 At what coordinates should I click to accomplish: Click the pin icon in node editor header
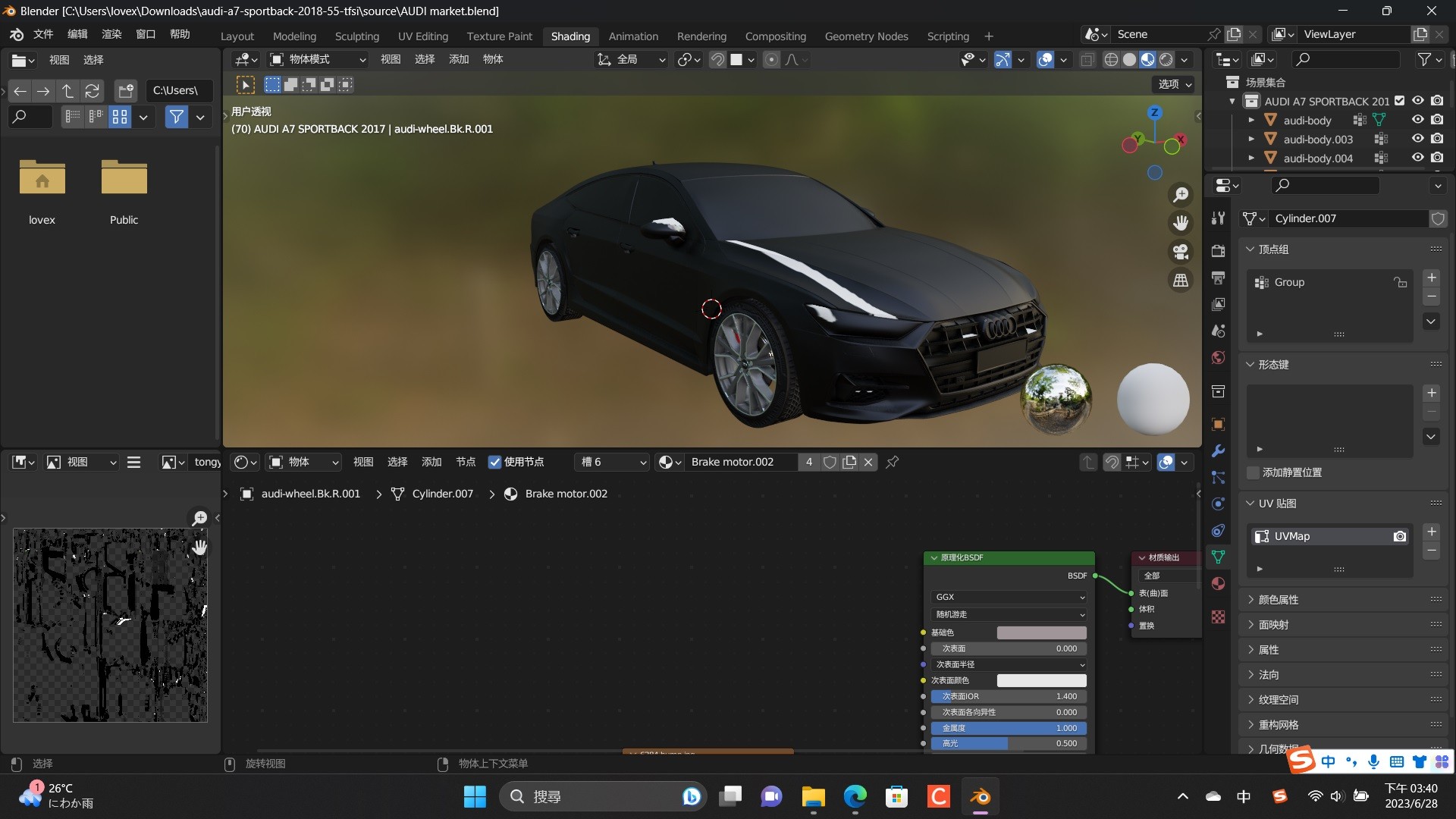click(x=893, y=462)
